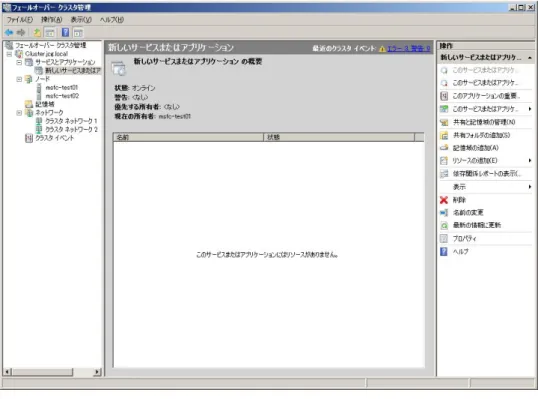Image resolution: width=538 pixels, height=399 pixels.
Task: Click the 状態: オンライン status text
Action: [135, 88]
